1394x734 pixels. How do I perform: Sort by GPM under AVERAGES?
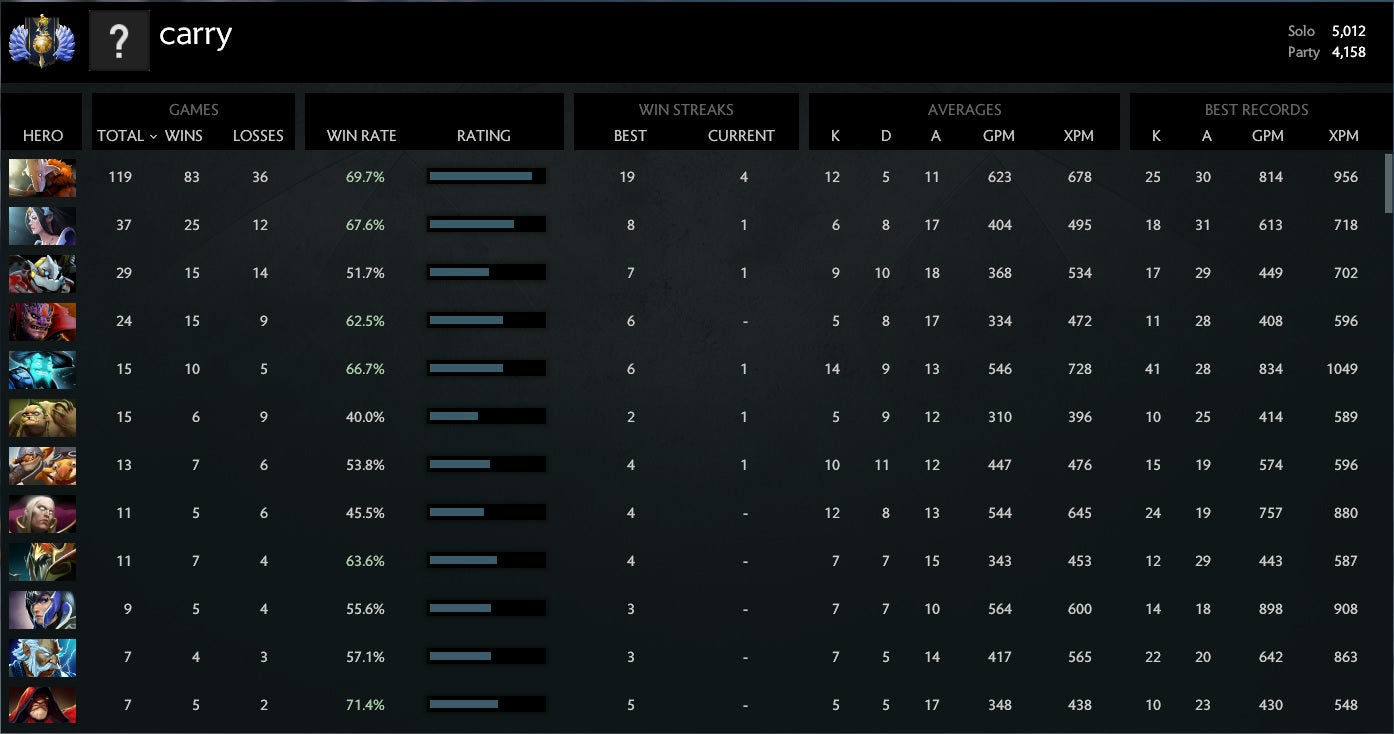(998, 136)
